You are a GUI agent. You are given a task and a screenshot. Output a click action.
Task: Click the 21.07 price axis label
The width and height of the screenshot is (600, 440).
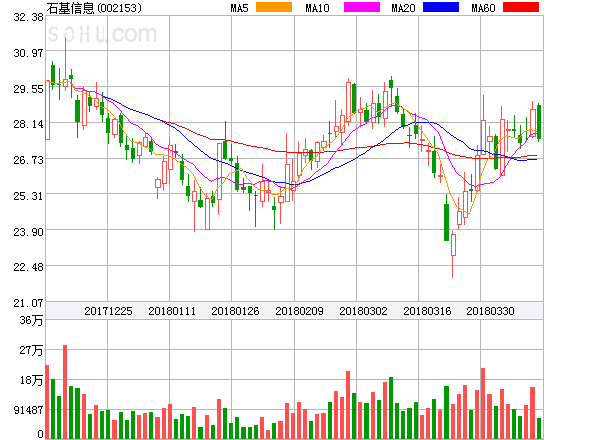[x=28, y=303]
